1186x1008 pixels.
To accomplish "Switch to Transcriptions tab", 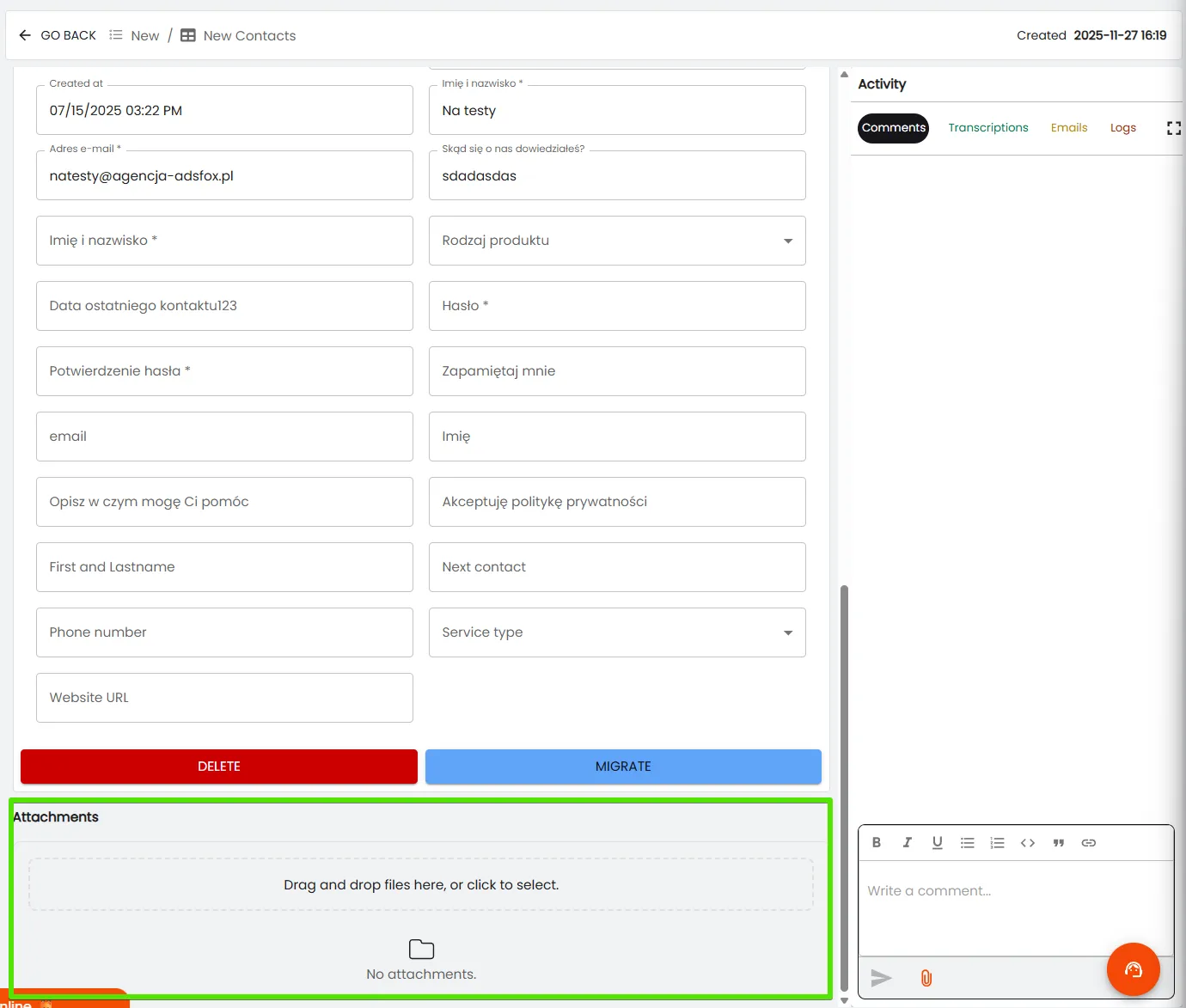I will pyautogui.click(x=988, y=127).
